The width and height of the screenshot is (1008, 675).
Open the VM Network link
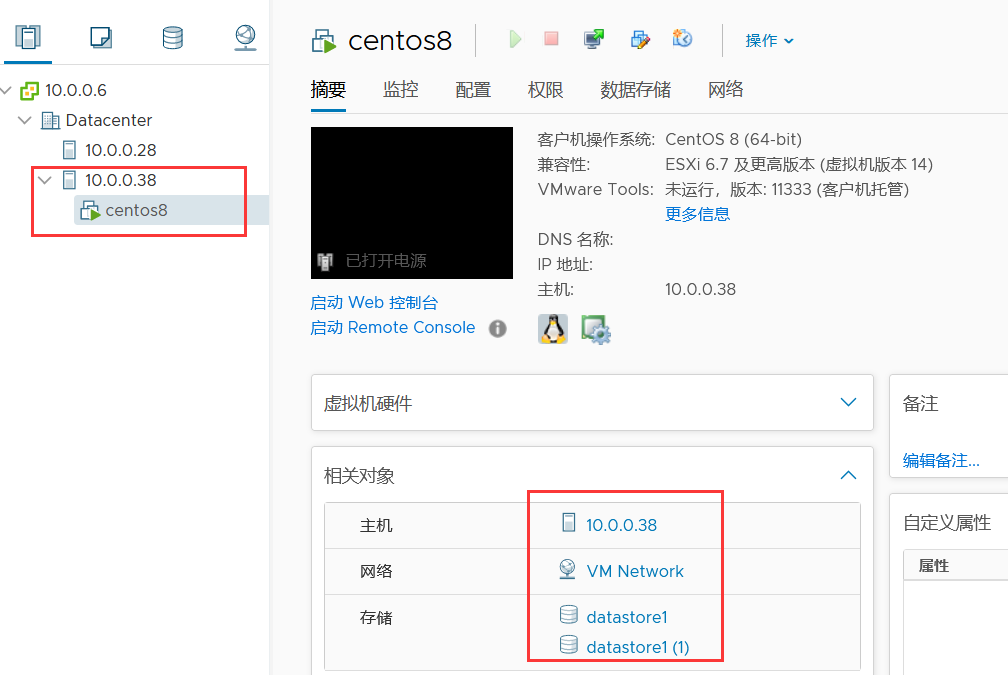tap(635, 571)
